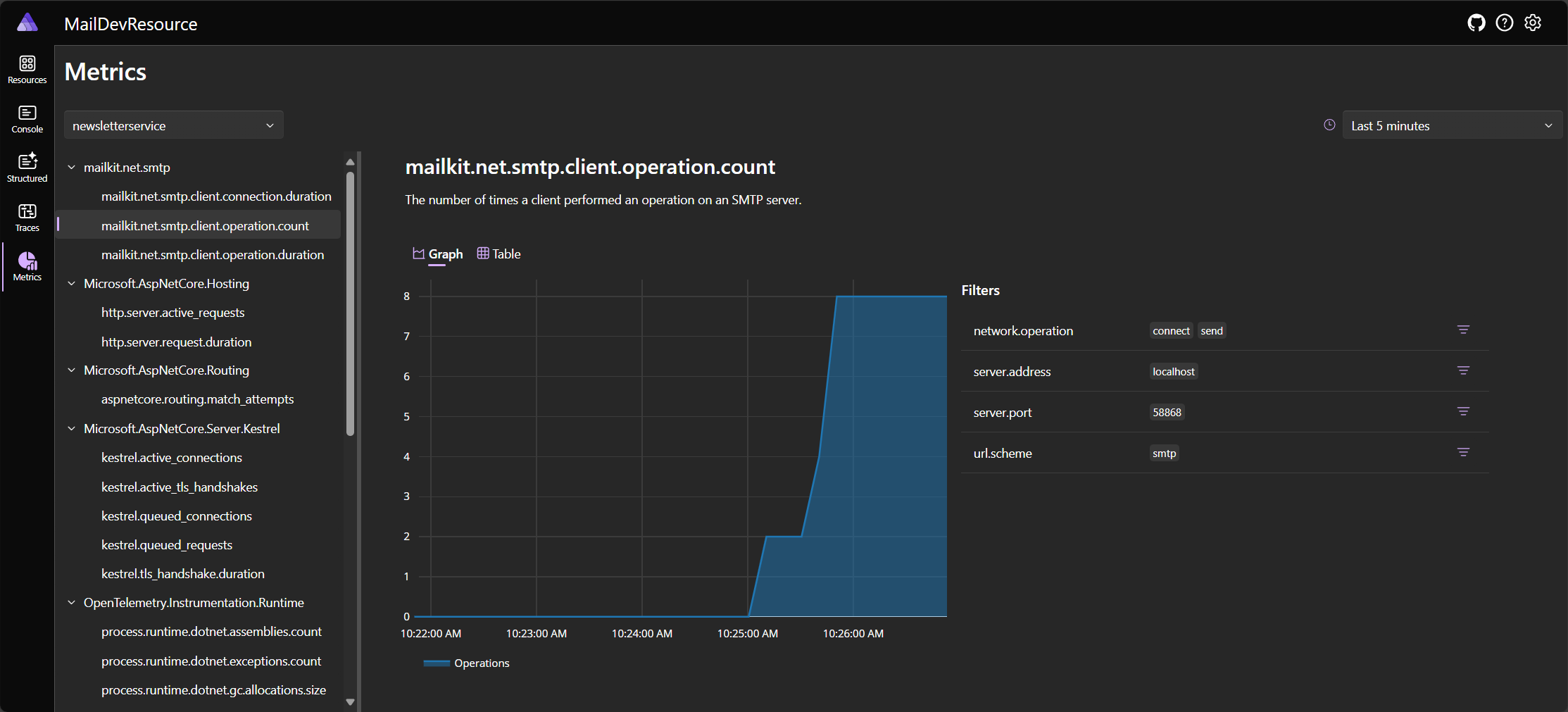1568x712 pixels.
Task: Click the help question mark icon
Action: point(1504,23)
